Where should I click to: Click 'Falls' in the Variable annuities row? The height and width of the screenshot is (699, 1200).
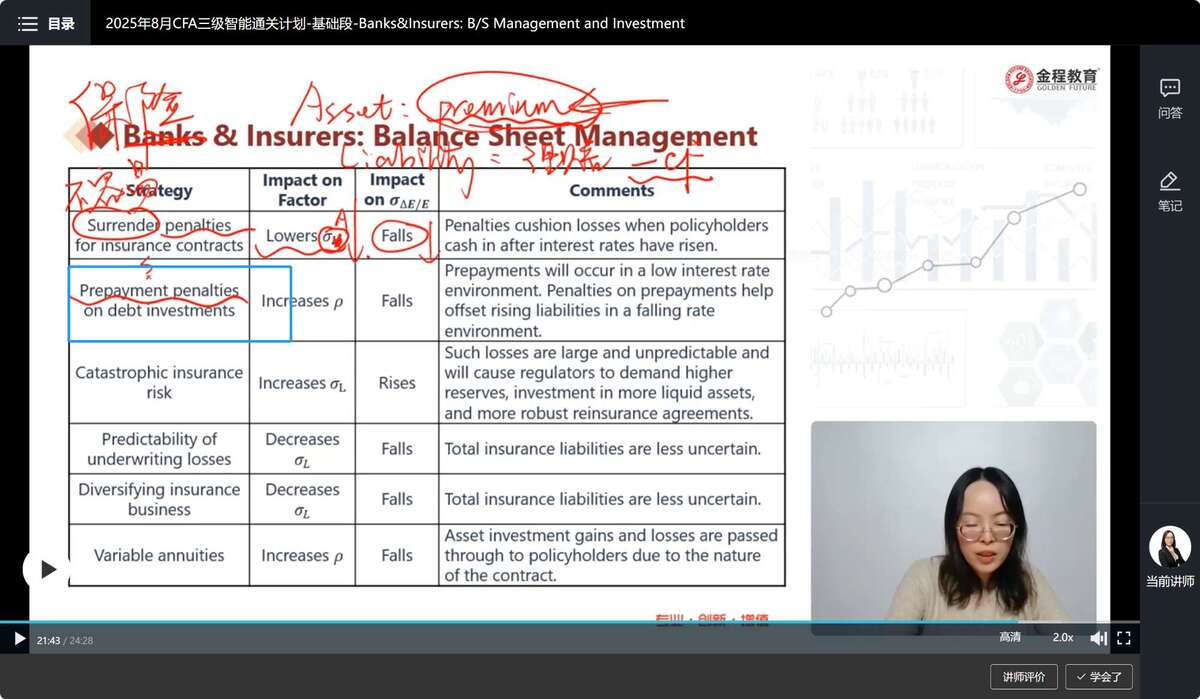397,555
